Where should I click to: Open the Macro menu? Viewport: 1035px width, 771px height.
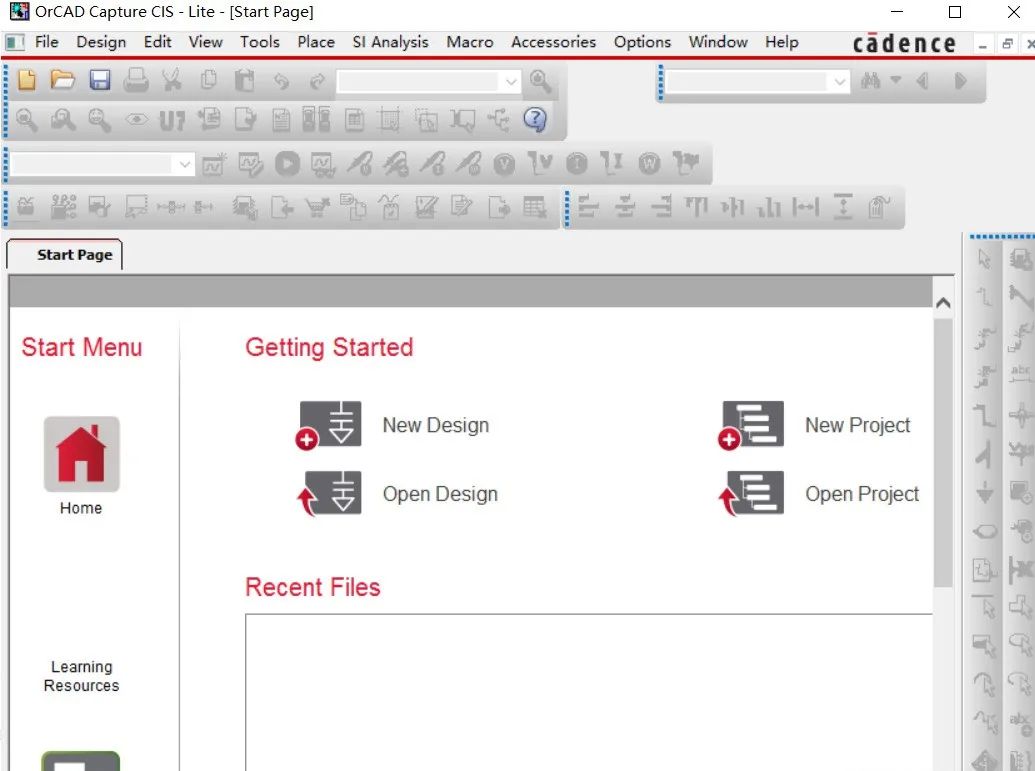coord(470,42)
